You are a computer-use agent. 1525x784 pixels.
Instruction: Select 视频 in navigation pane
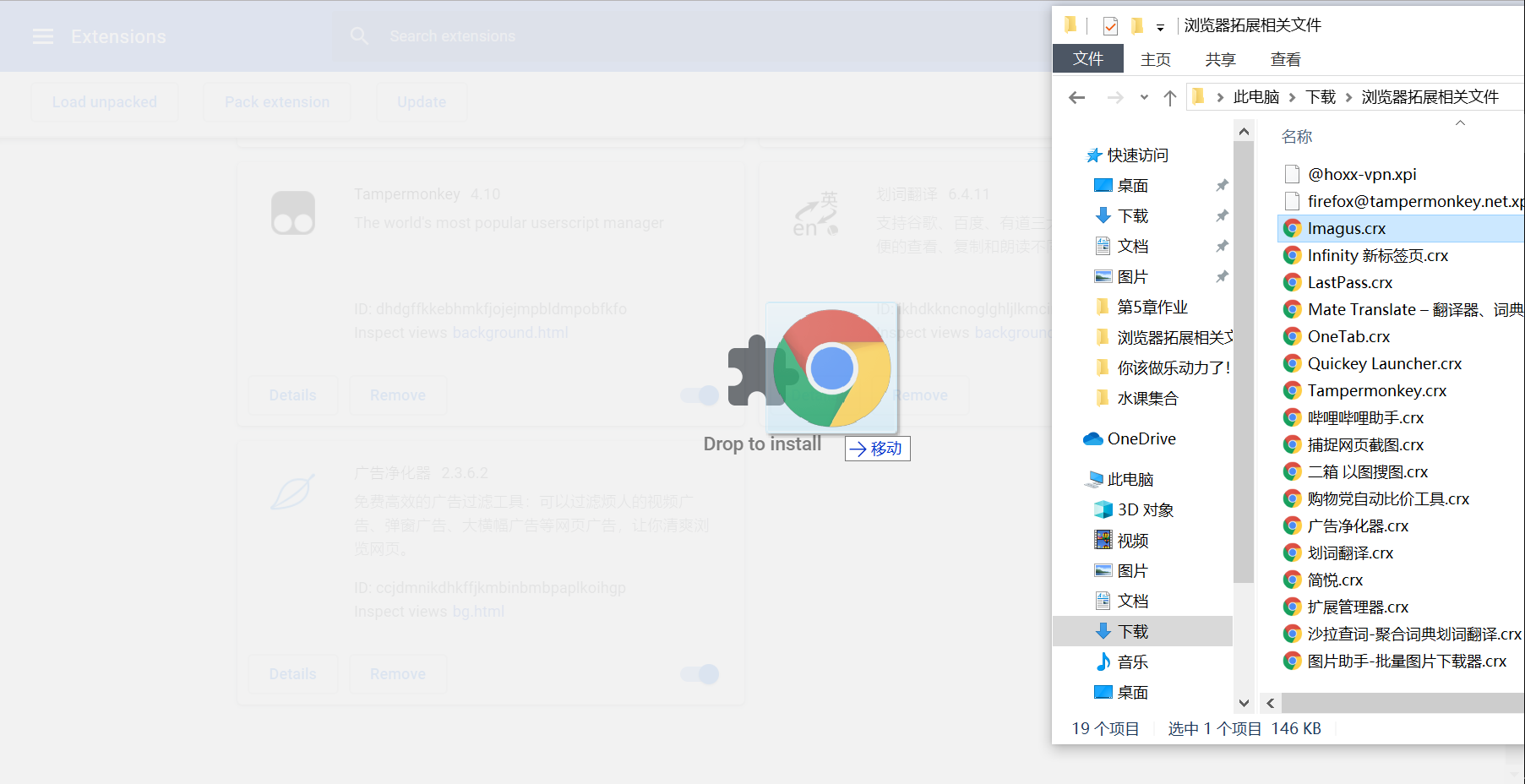(1132, 541)
